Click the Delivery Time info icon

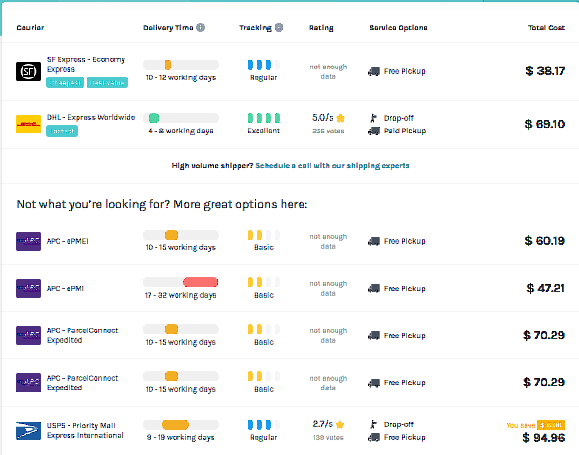(200, 27)
